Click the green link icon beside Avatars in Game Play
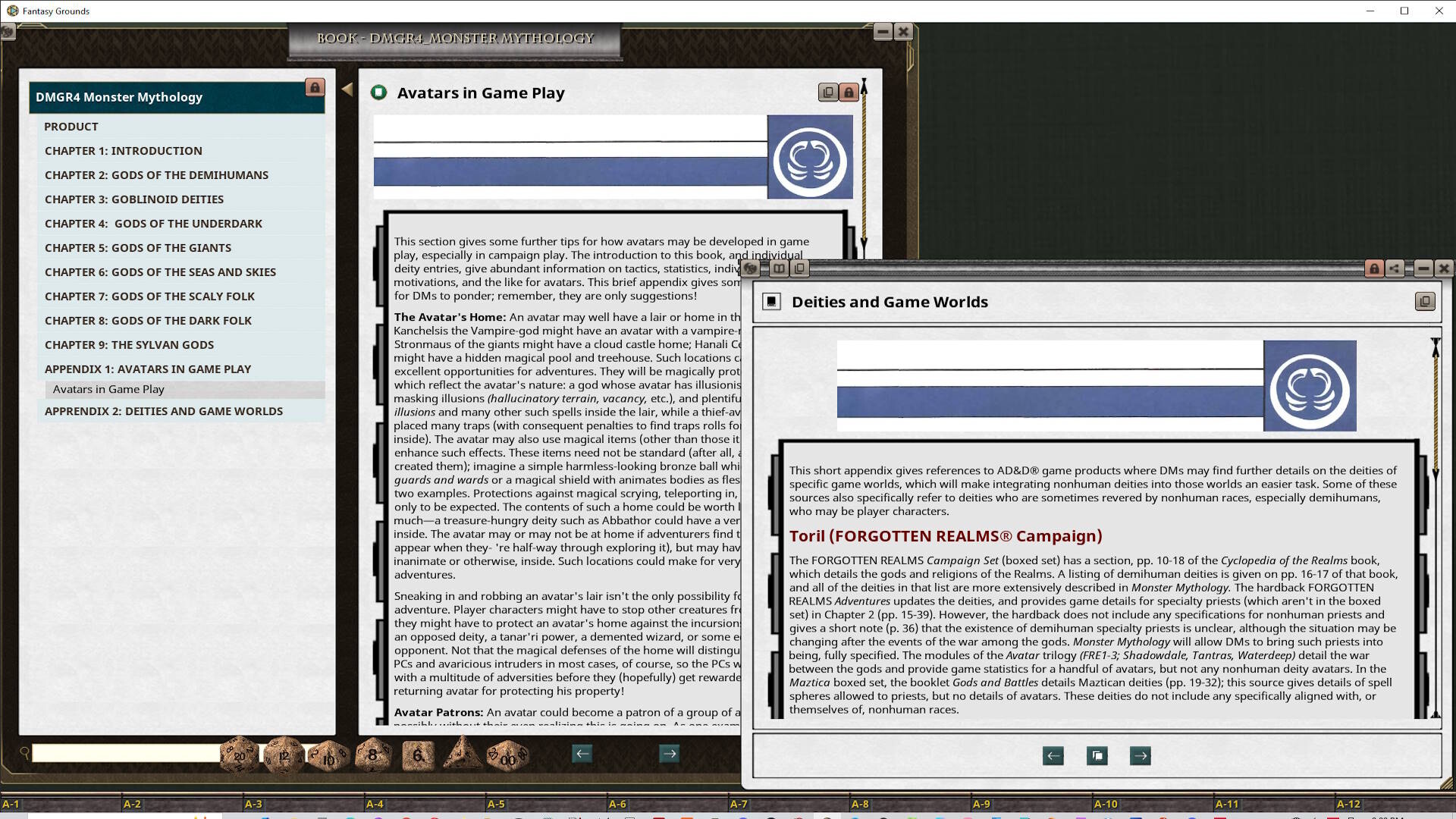The width and height of the screenshot is (1456, 819). (x=378, y=93)
